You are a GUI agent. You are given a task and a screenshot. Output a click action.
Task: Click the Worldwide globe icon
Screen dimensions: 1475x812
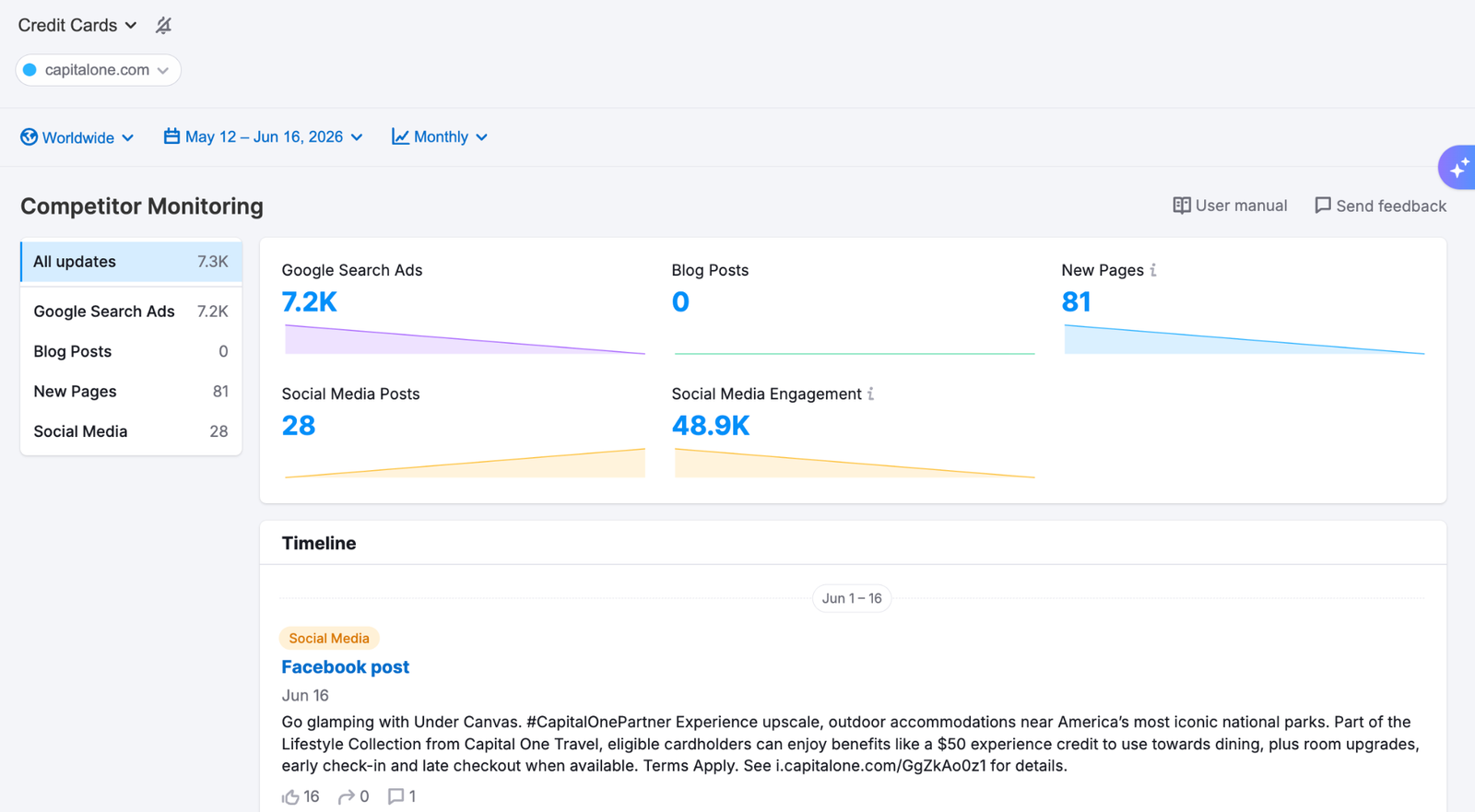[x=29, y=137]
